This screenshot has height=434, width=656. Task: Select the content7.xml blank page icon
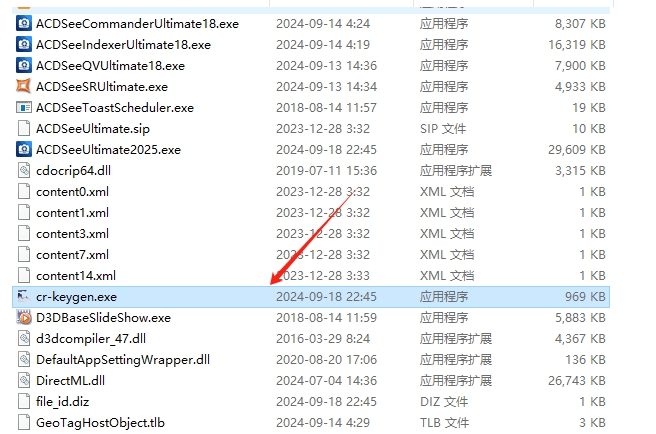(24, 254)
